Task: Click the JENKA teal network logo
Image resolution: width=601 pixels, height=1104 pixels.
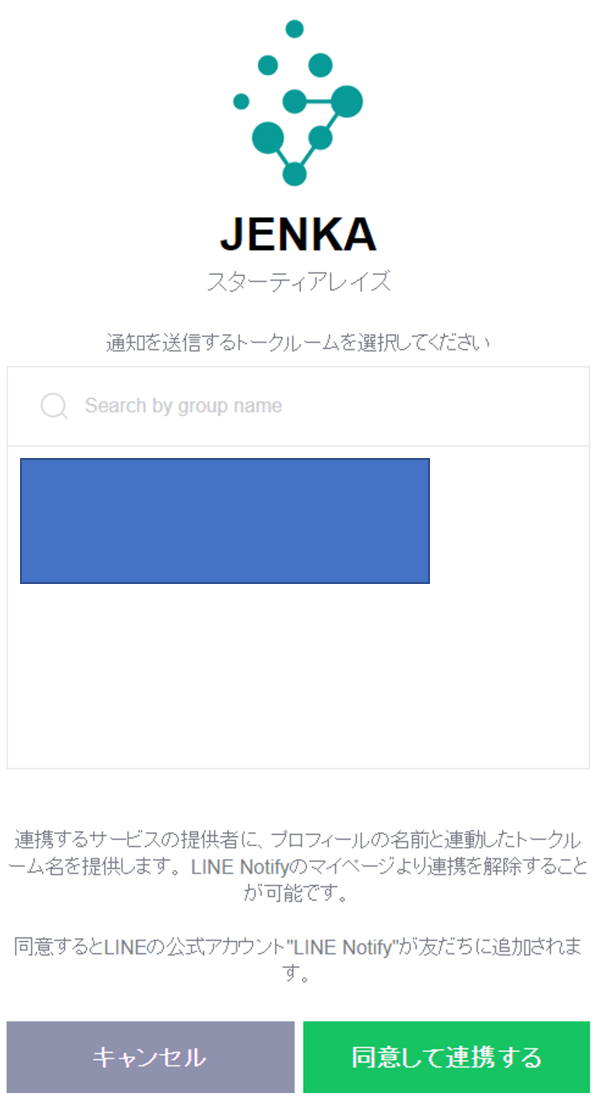Action: pyautogui.click(x=298, y=103)
